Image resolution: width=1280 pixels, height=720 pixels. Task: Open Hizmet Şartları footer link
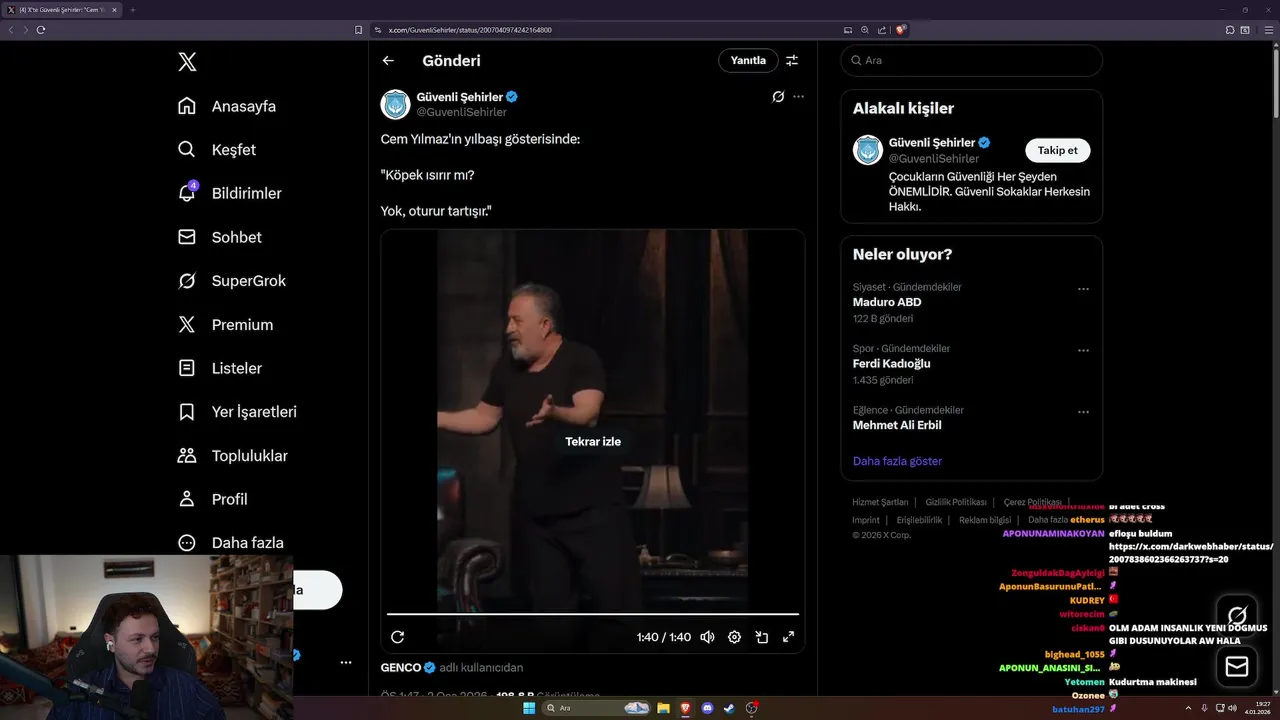click(880, 502)
